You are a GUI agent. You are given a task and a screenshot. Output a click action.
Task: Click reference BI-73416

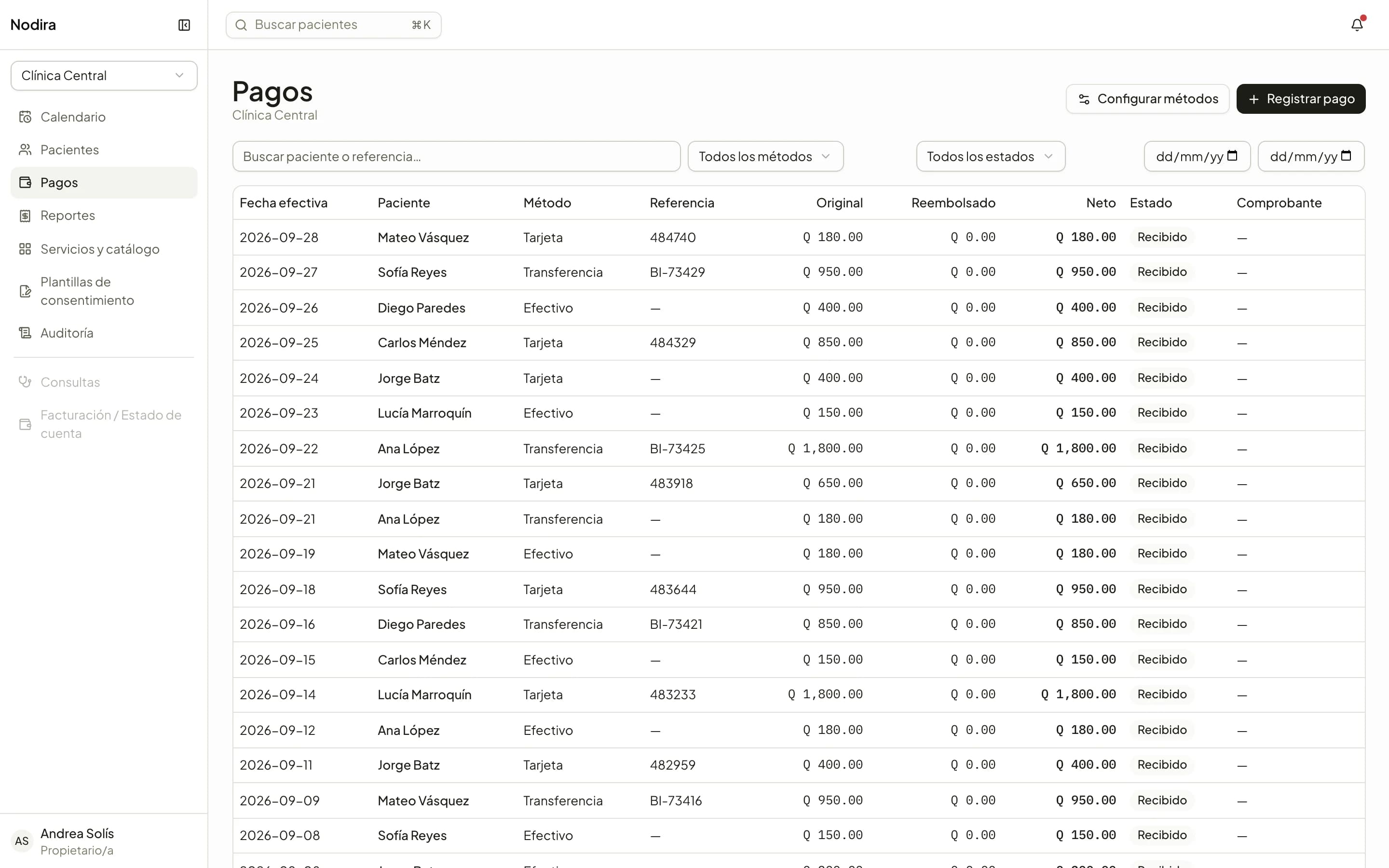676,800
